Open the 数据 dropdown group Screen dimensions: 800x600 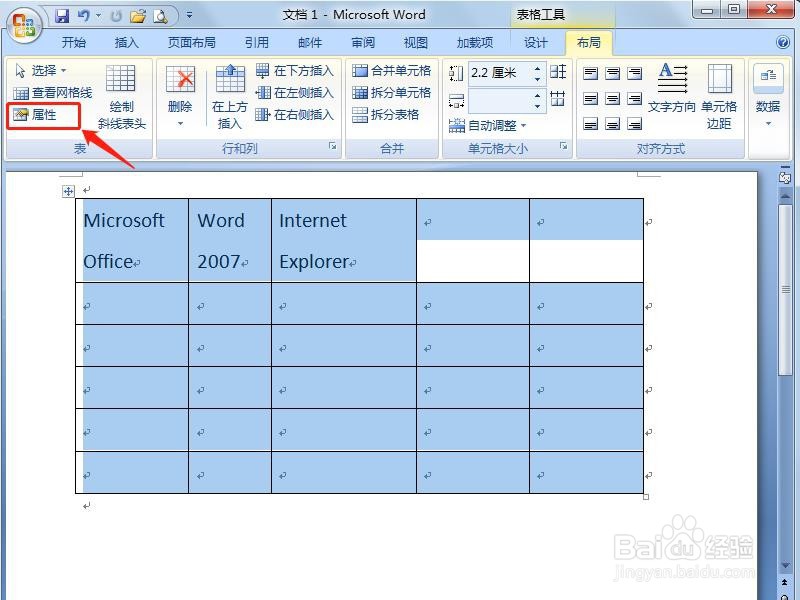768,96
